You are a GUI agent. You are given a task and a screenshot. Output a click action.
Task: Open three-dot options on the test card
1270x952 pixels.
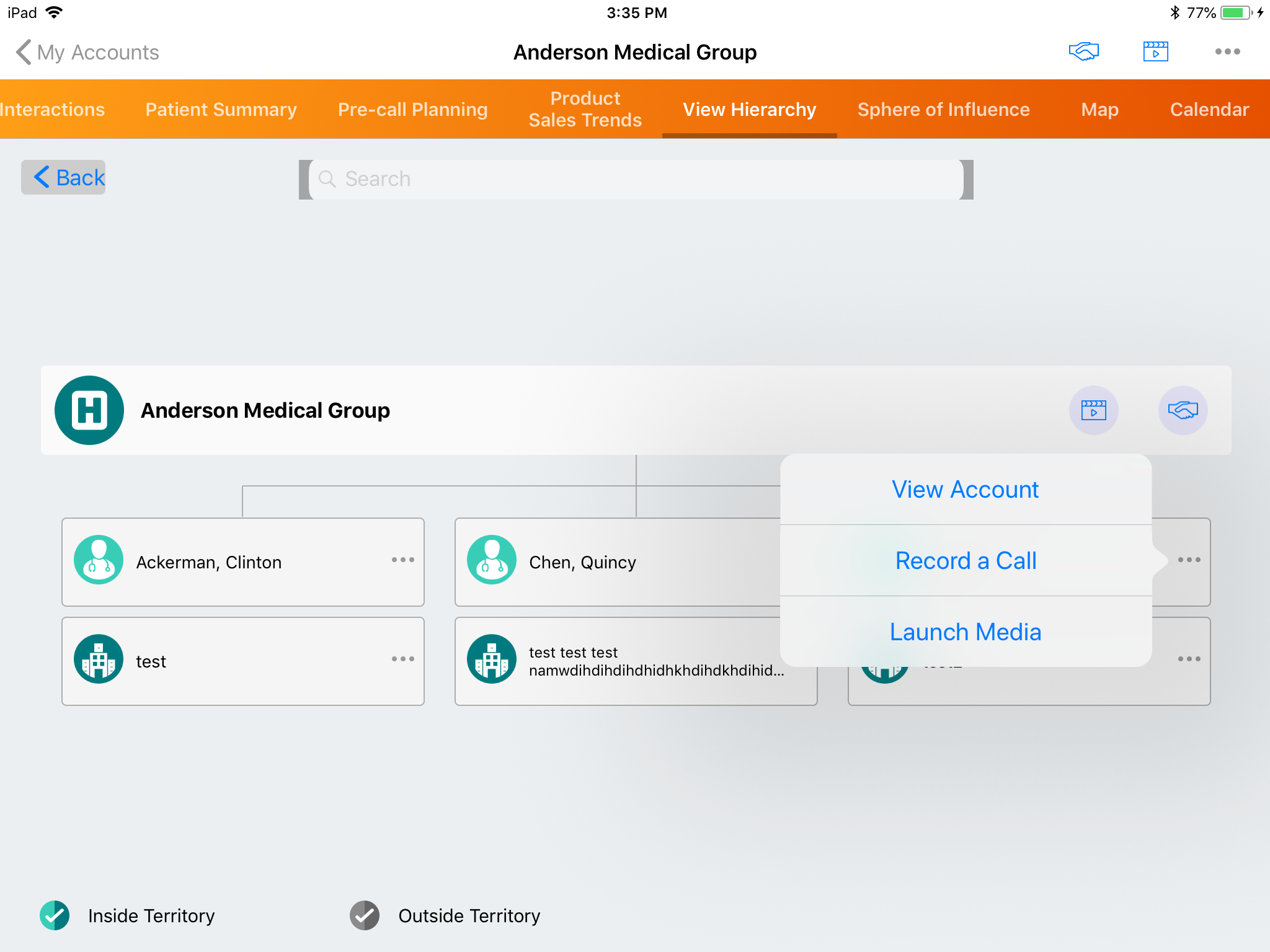click(x=403, y=659)
